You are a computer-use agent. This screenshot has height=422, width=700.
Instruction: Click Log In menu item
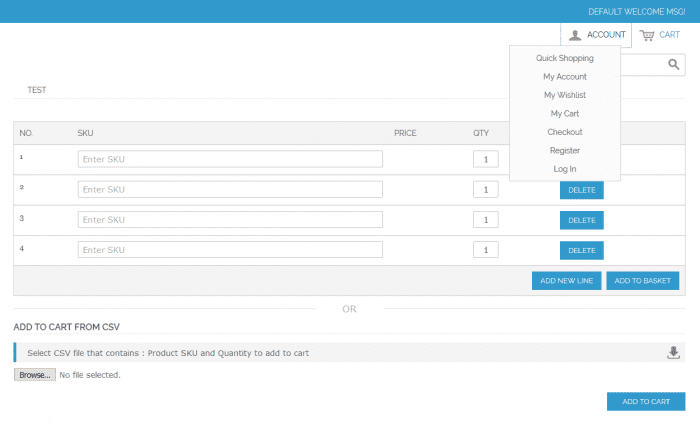point(565,169)
